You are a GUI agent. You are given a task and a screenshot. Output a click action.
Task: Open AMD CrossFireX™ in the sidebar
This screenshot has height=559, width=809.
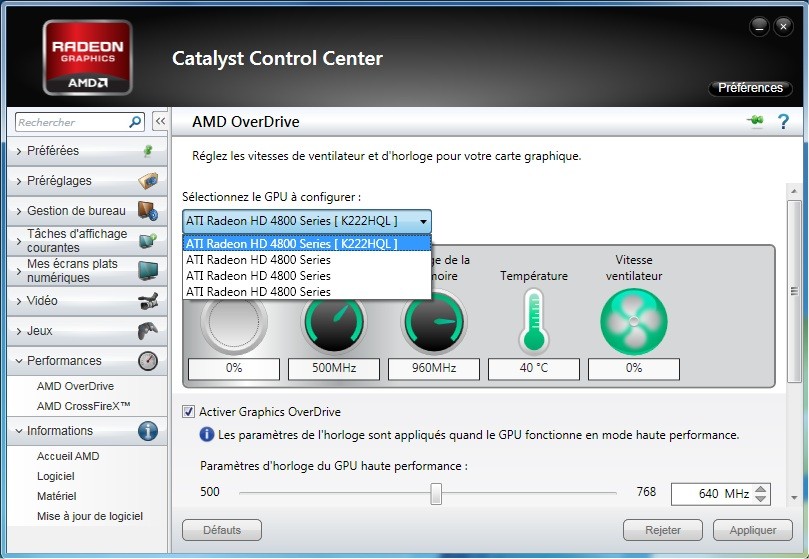pyautogui.click(x=84, y=406)
